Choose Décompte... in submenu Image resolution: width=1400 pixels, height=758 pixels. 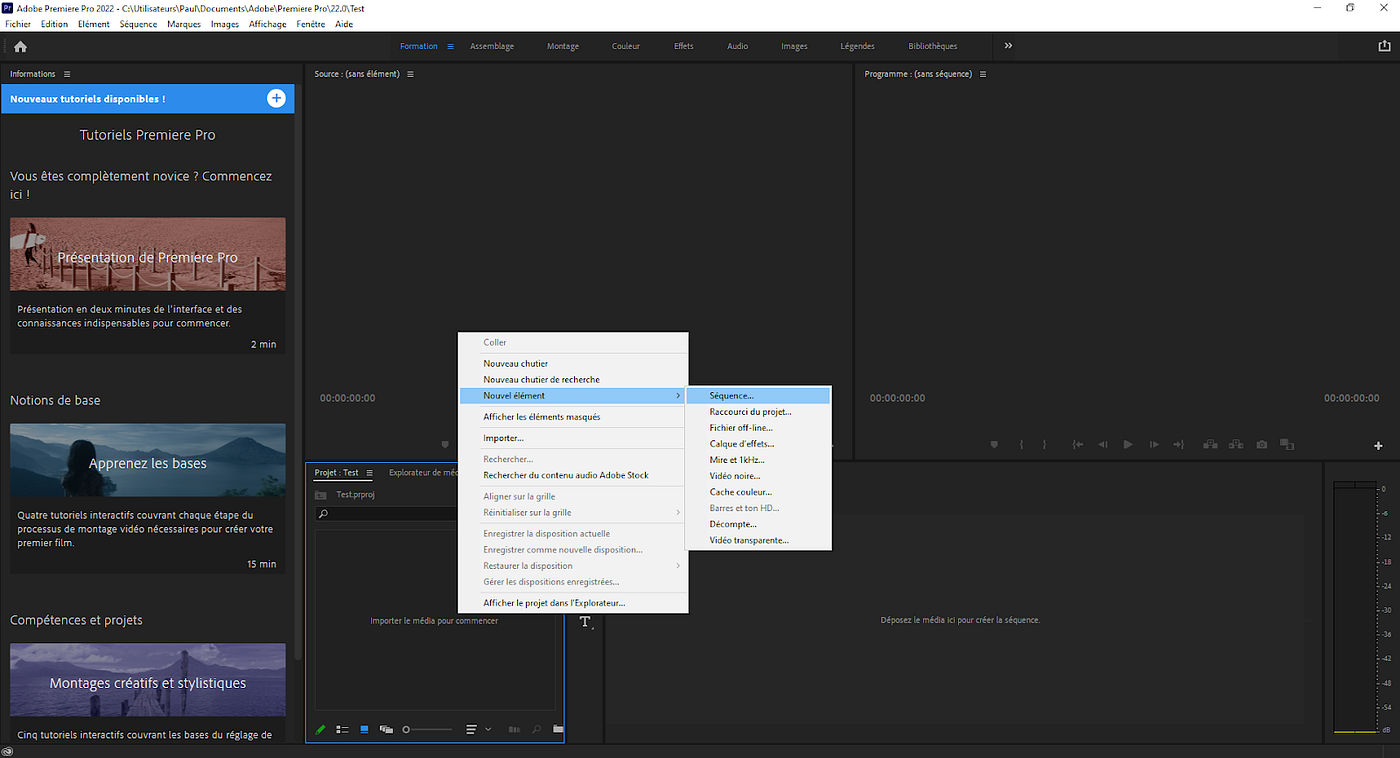point(758,524)
